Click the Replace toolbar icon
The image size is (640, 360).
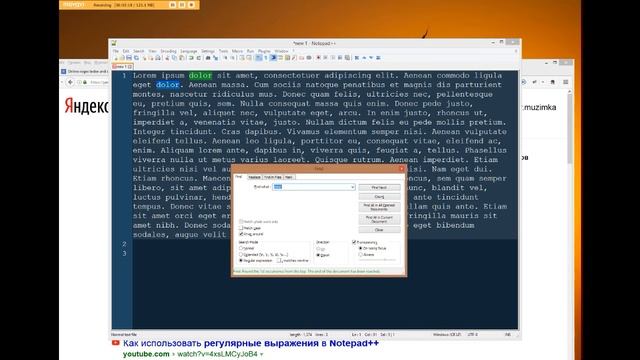point(216,58)
